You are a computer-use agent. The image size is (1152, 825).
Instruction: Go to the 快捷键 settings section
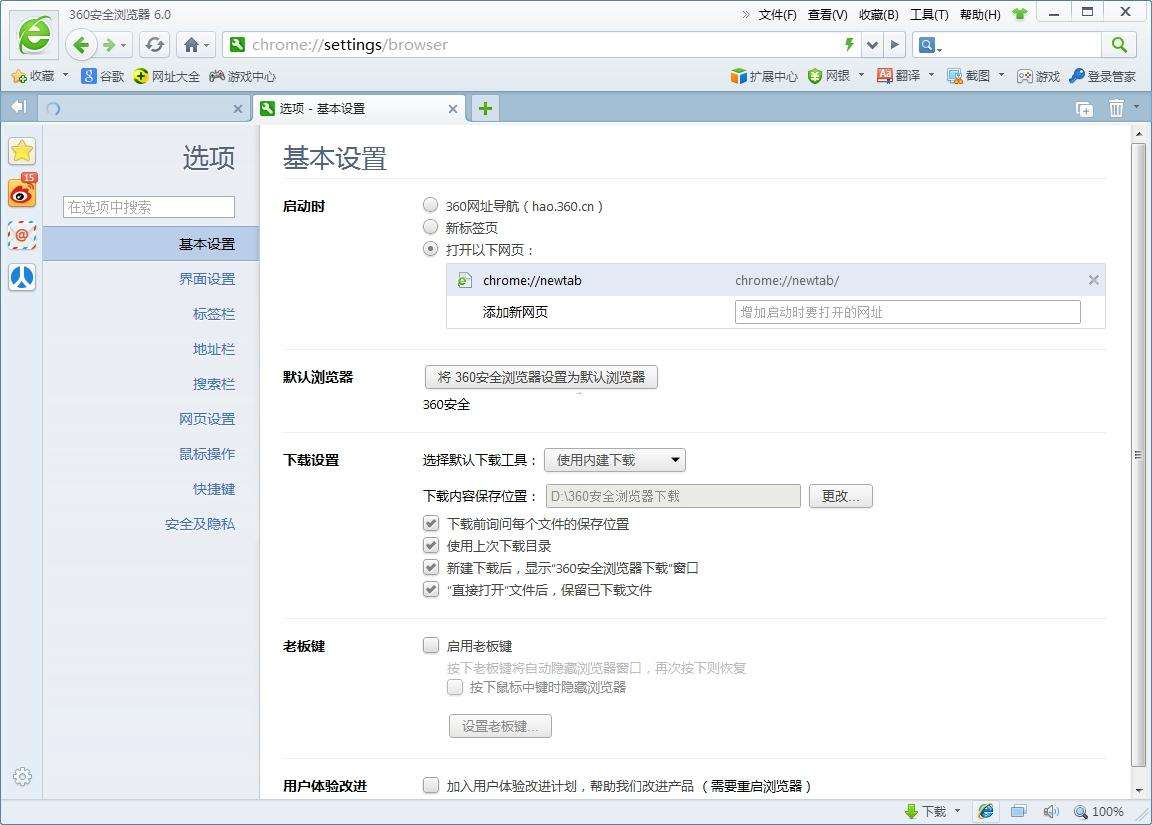pos(214,489)
